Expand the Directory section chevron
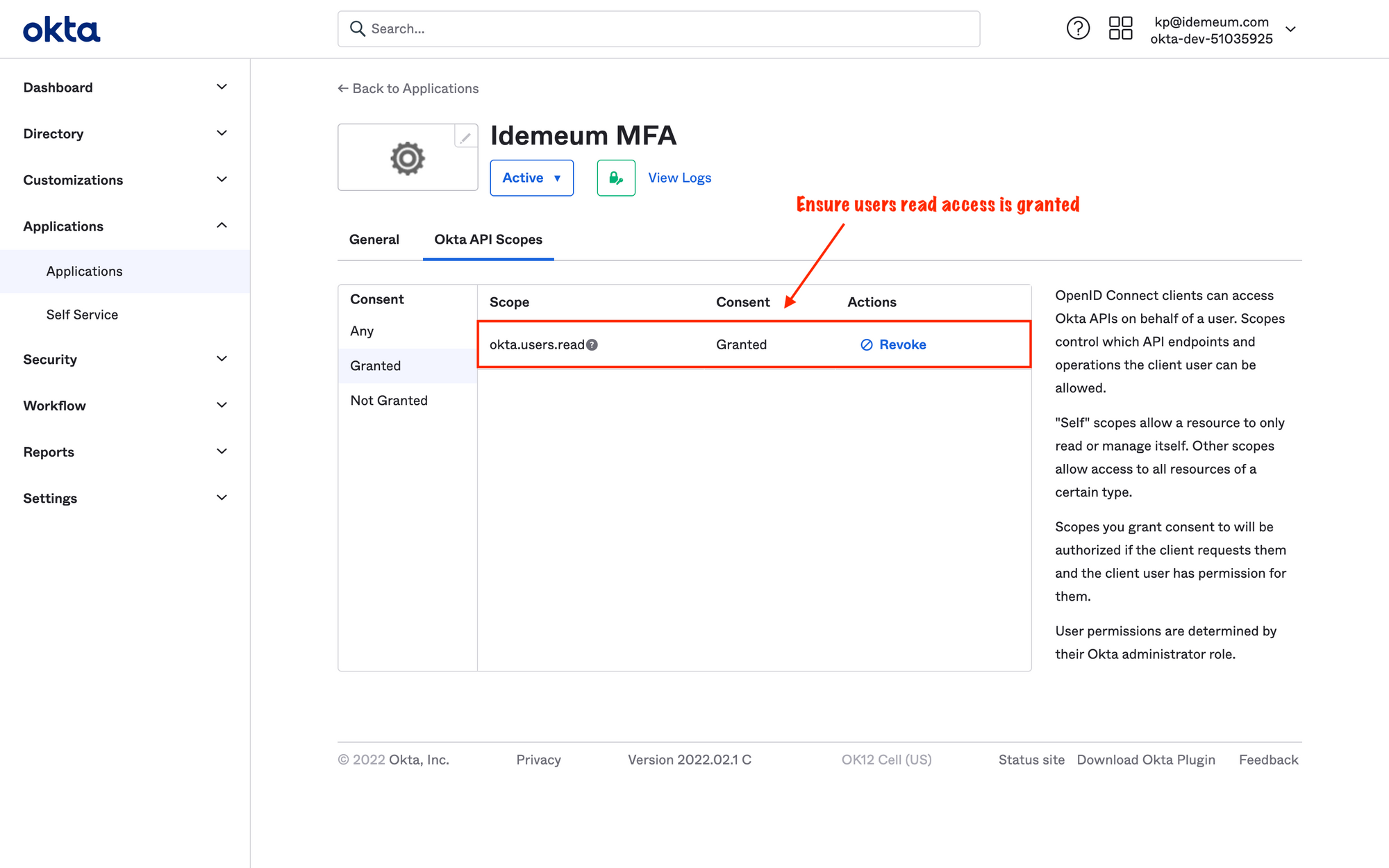 (x=222, y=133)
